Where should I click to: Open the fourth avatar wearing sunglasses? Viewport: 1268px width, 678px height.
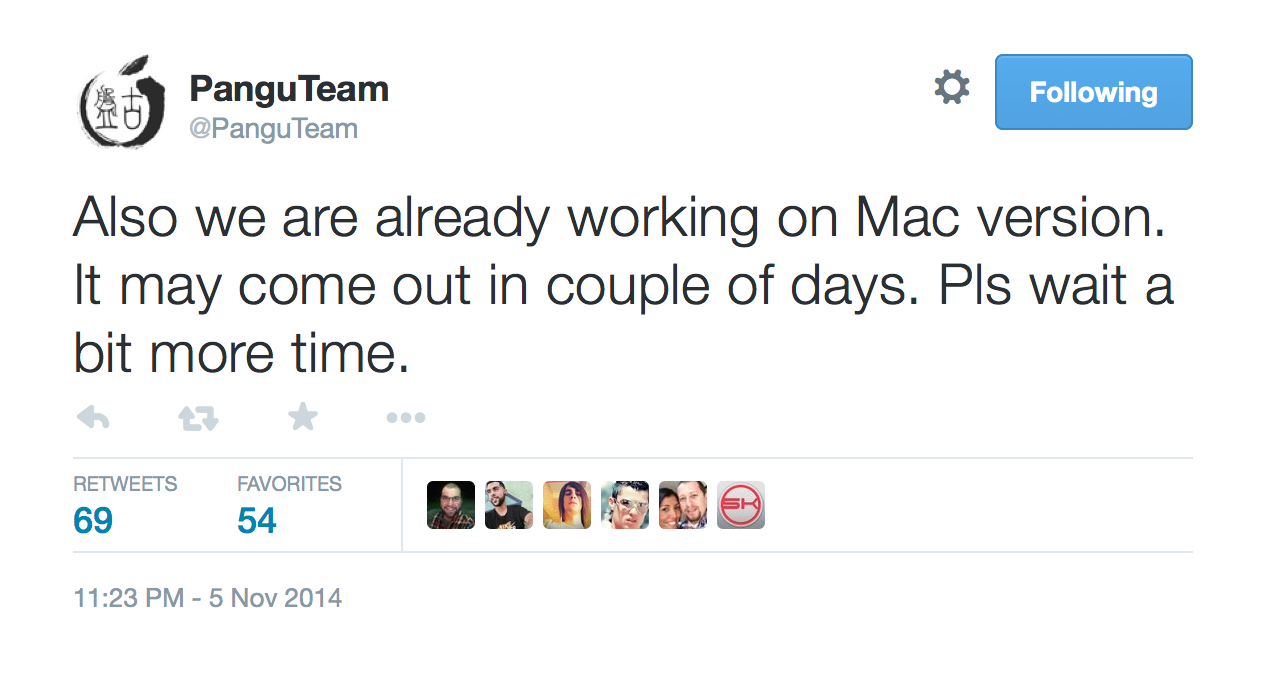(x=625, y=505)
